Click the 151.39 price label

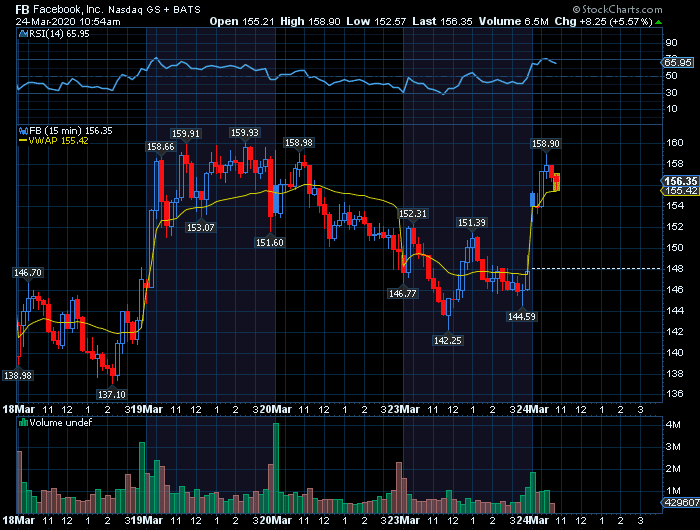[472, 222]
